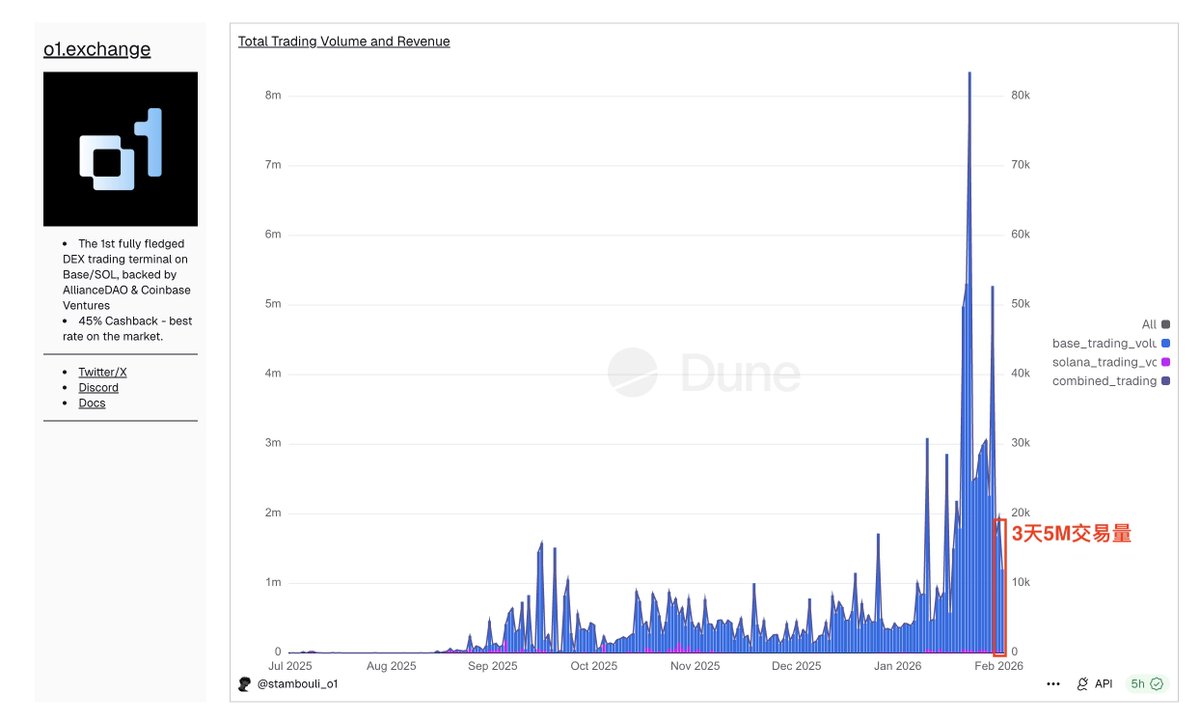Toggle the All series legend item
Viewport: 1200px width, 722px height.
pos(1148,324)
